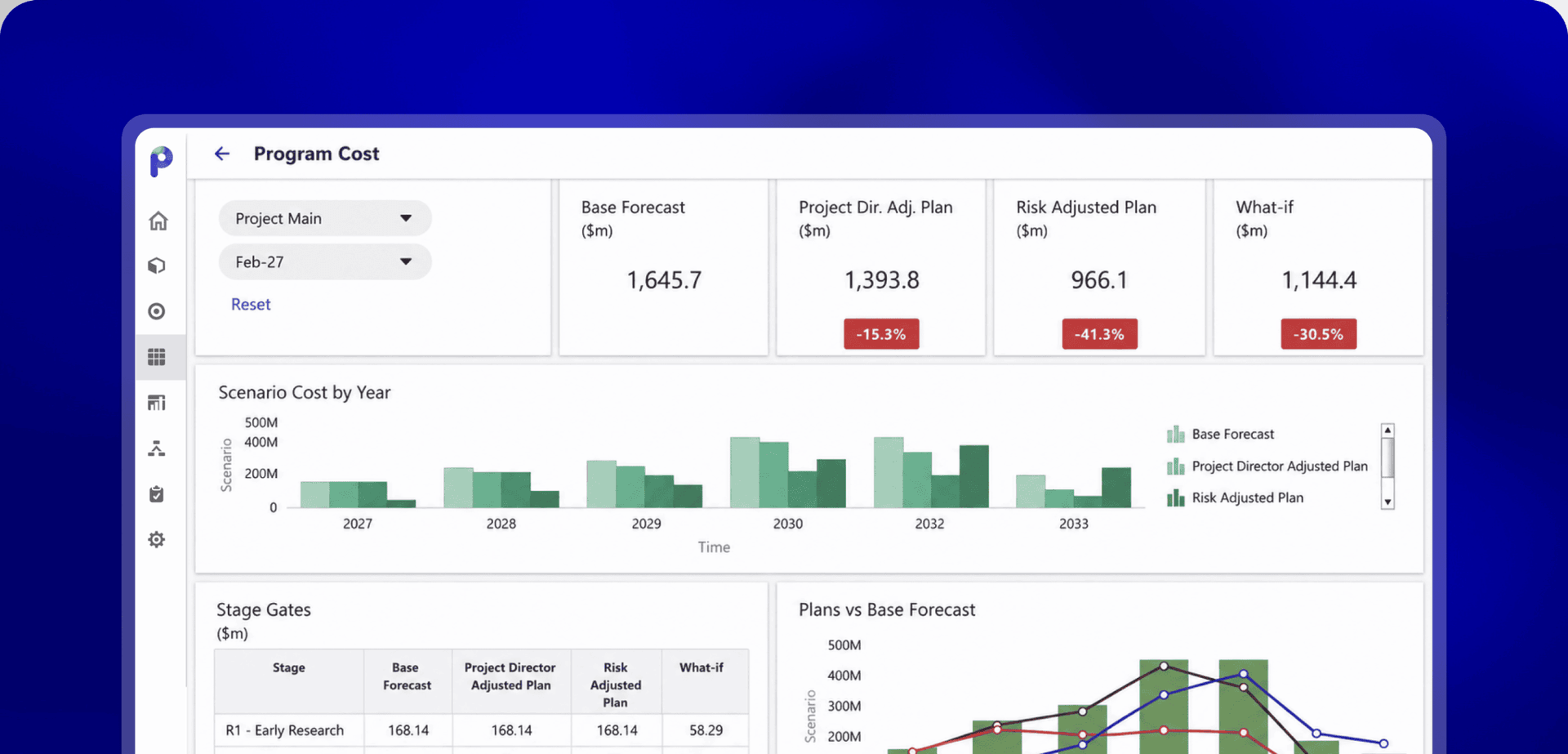The width and height of the screenshot is (1568, 754).
Task: Click the back arrow beside Program Cost
Action: point(222,154)
